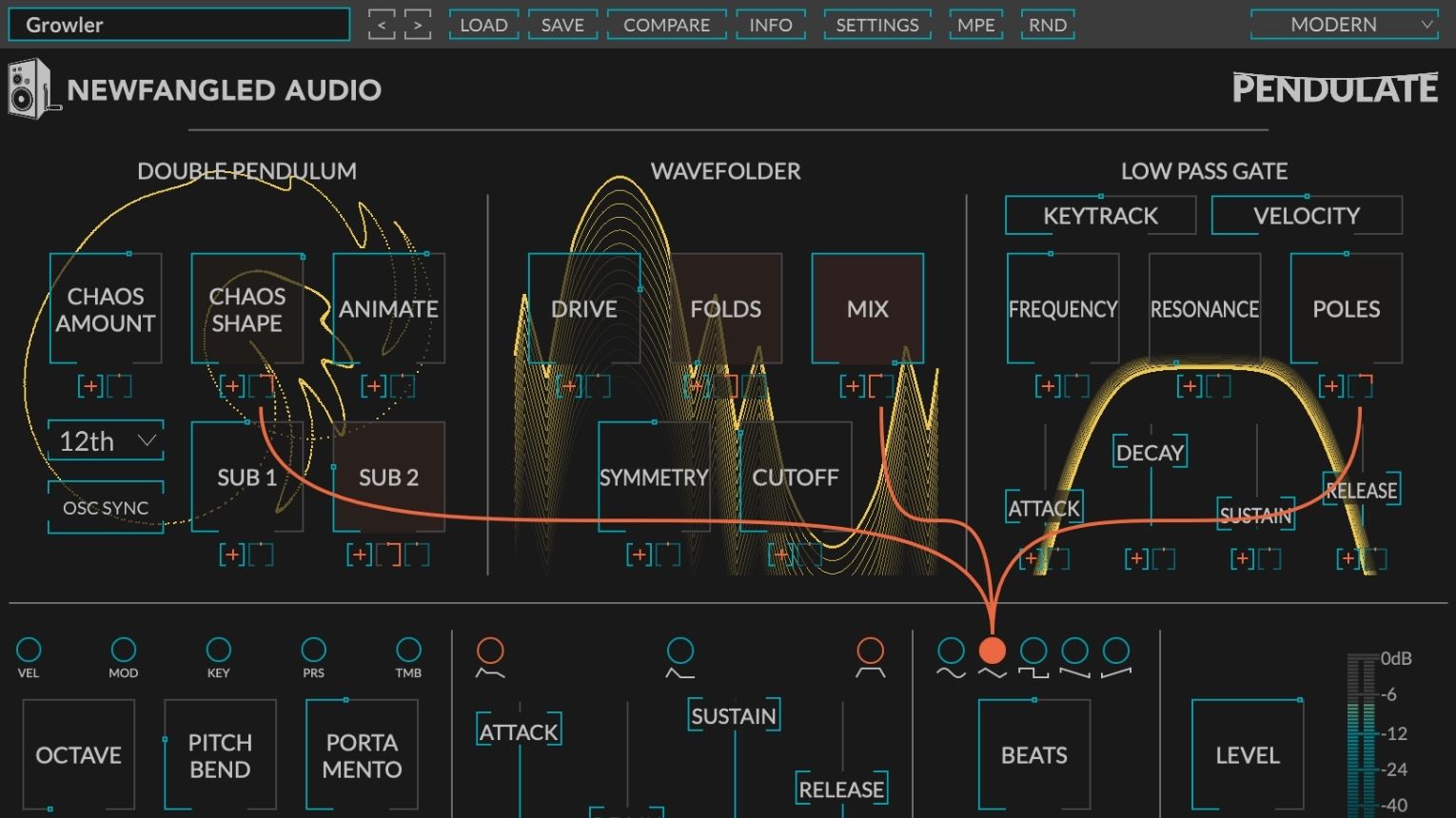1456x818 pixels.
Task: Click the LOAD button
Action: [x=483, y=25]
